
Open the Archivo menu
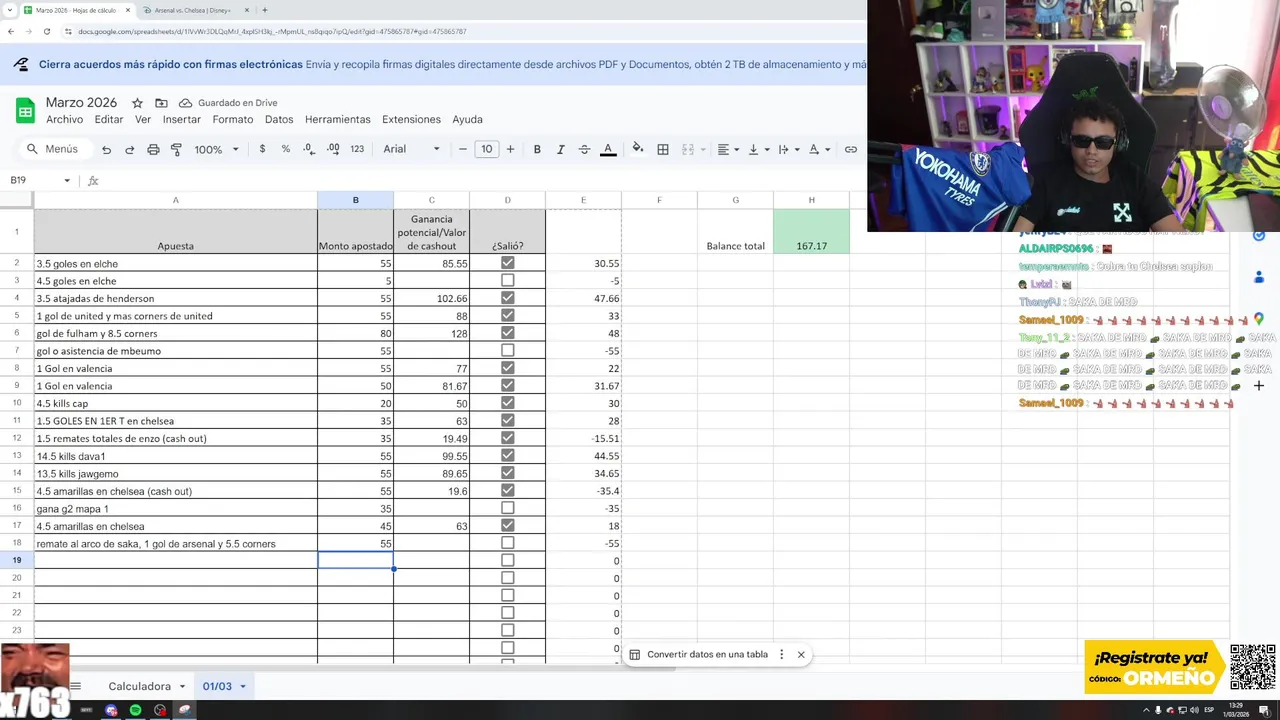click(x=64, y=119)
